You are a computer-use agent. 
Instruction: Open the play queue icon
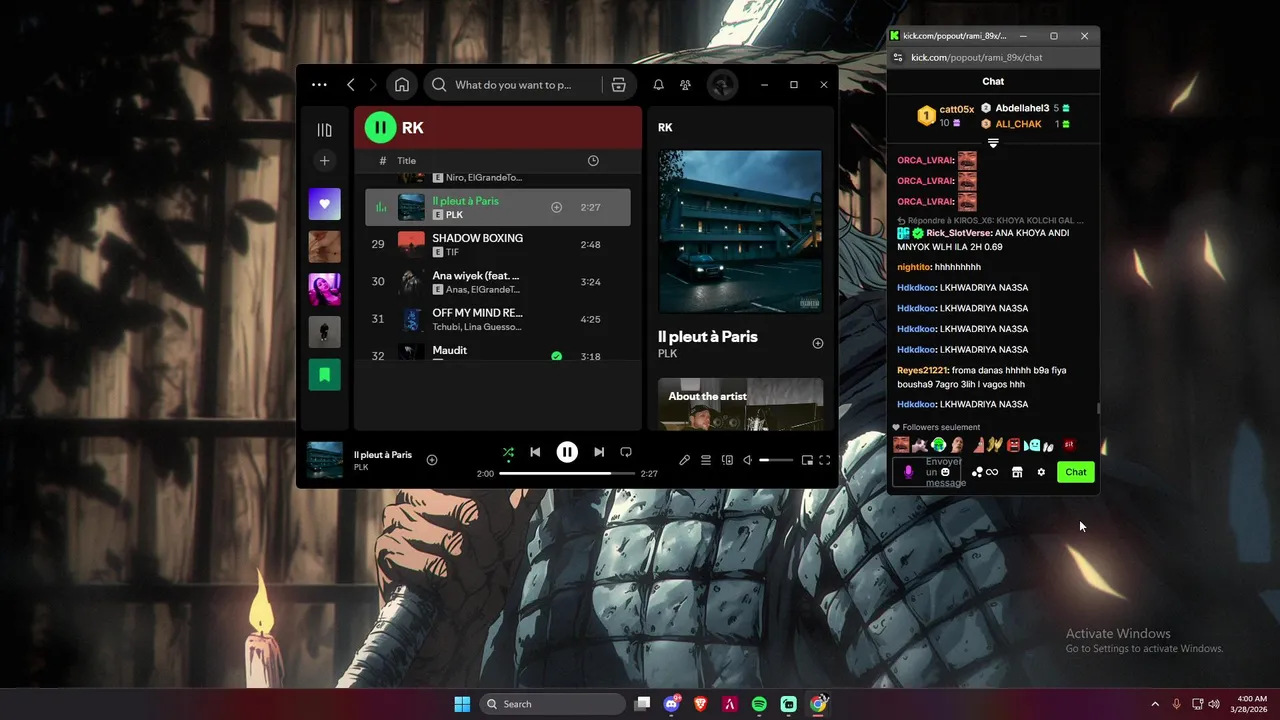click(706, 460)
